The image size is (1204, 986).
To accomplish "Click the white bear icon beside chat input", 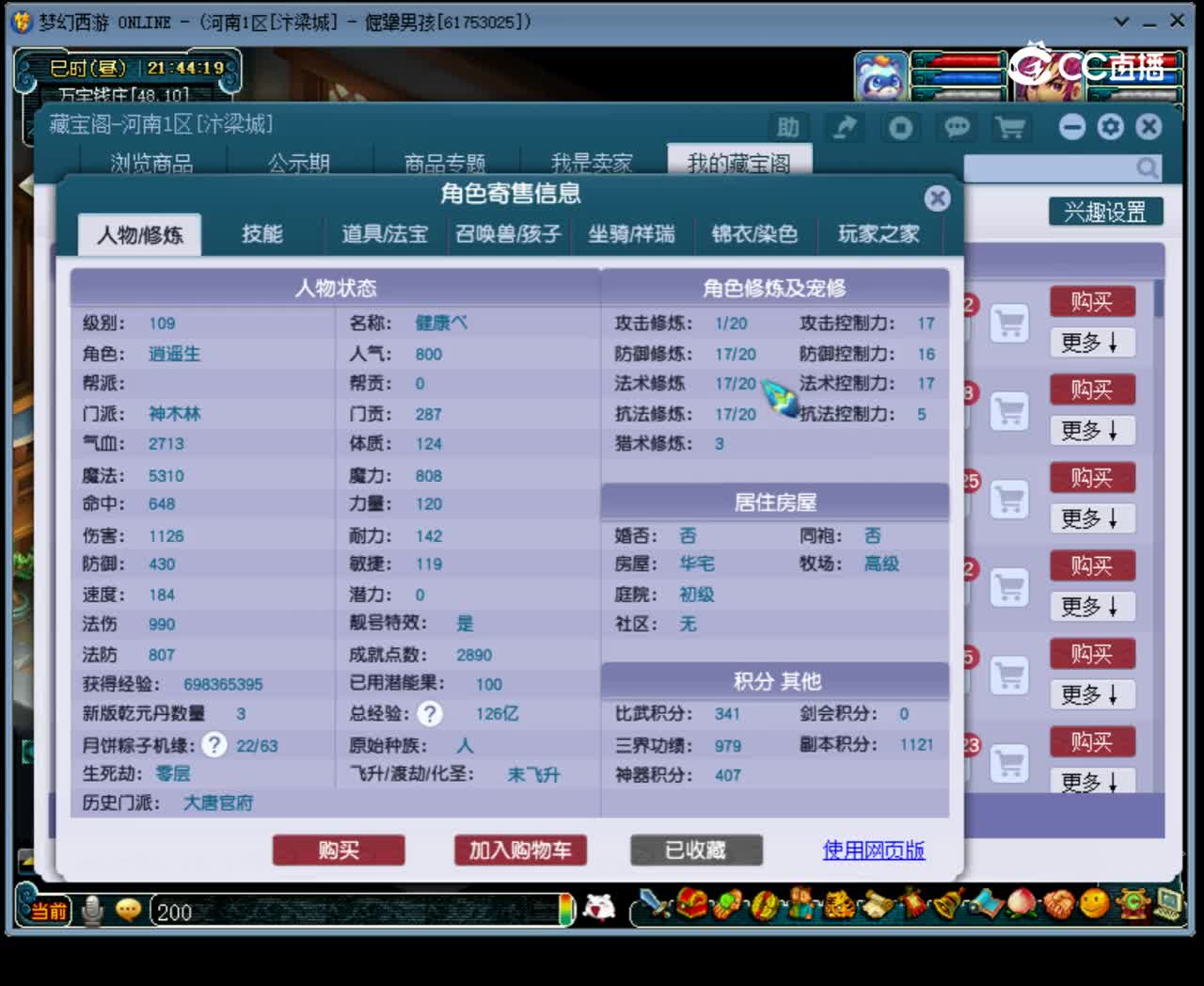I will point(599,908).
